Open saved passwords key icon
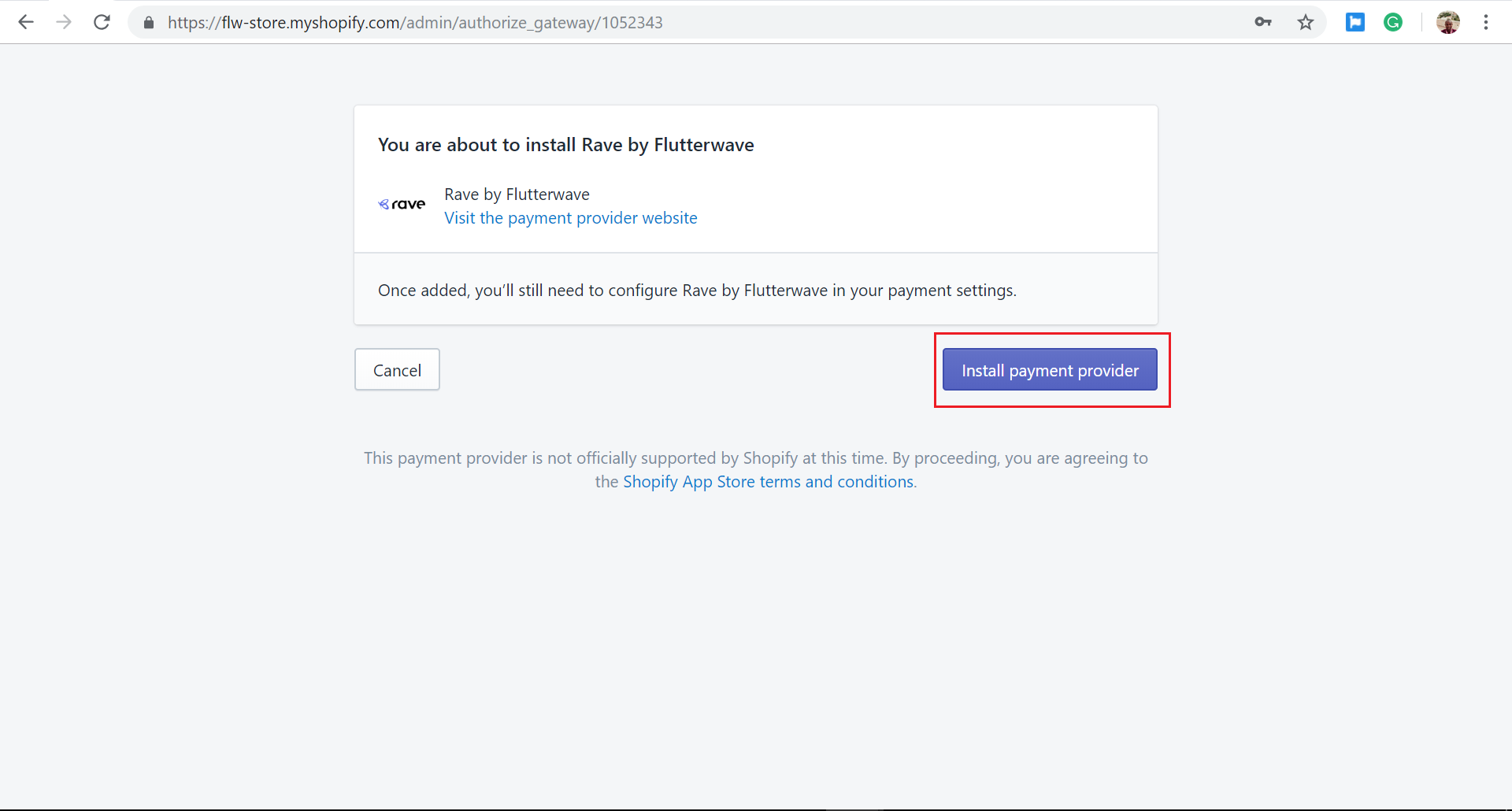1512x811 pixels. point(1263,22)
